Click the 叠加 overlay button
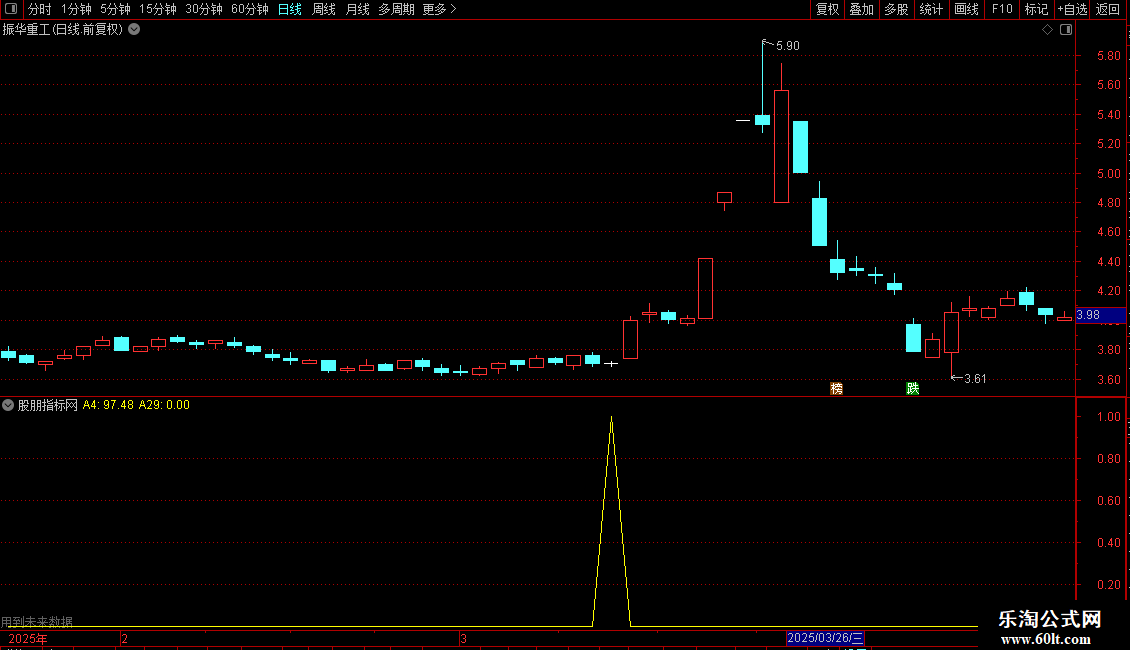 (x=861, y=9)
